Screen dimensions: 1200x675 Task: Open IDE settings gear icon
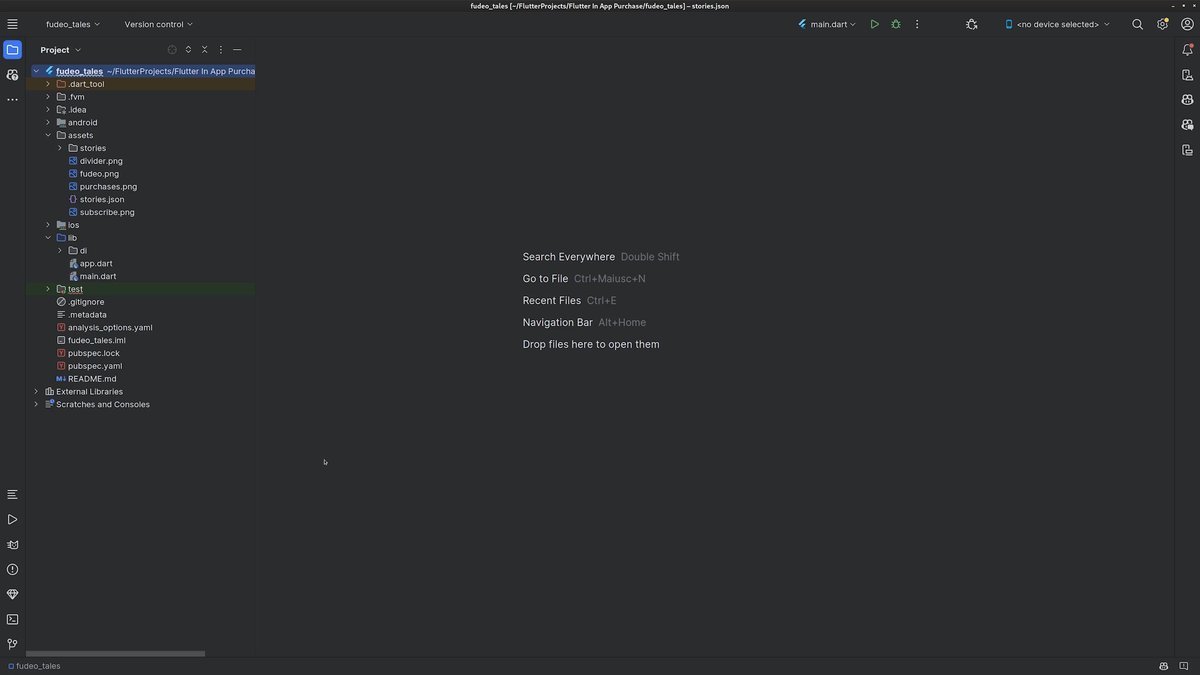(1162, 24)
